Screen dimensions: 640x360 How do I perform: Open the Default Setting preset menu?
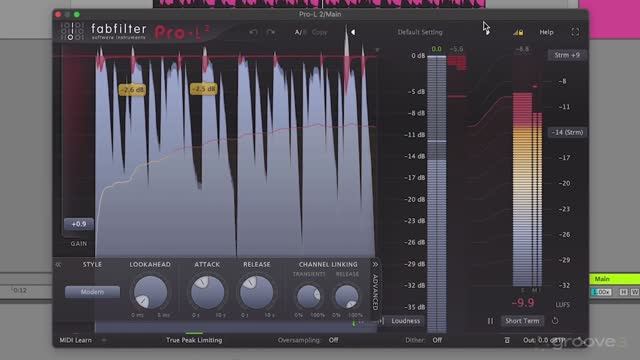pyautogui.click(x=420, y=32)
